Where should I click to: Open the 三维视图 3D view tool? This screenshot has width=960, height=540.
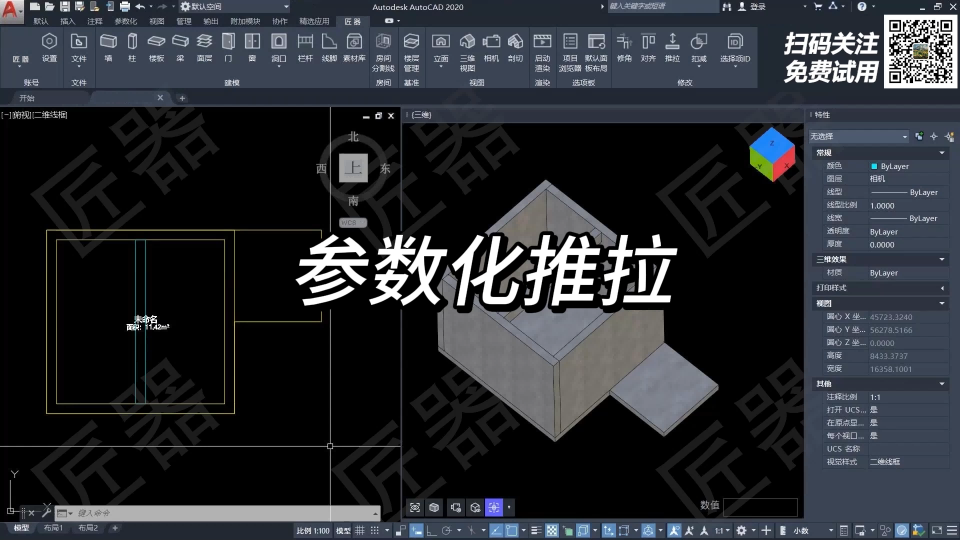pos(467,52)
